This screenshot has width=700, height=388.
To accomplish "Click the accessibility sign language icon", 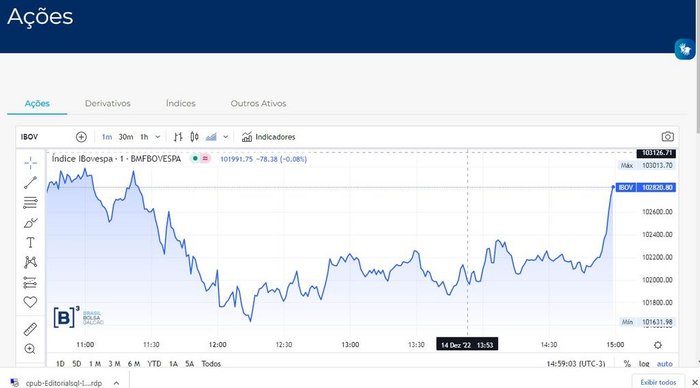I will click(684, 49).
